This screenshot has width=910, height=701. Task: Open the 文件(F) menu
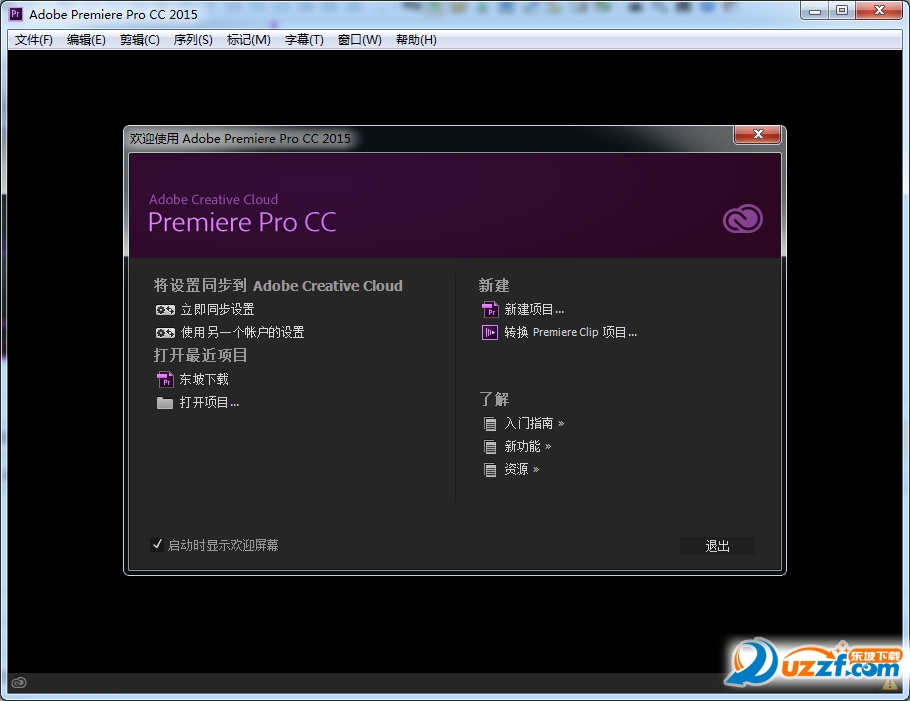click(x=34, y=39)
